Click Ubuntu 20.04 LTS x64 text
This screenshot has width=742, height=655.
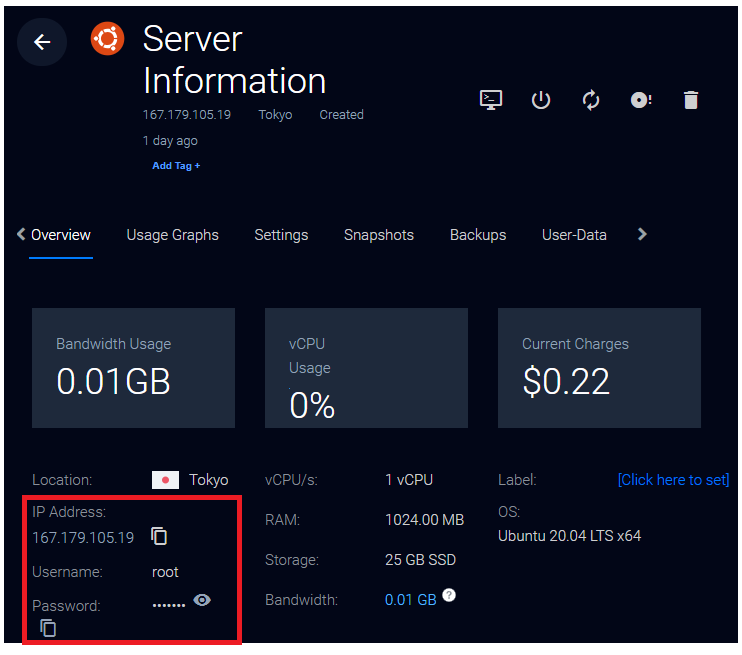point(569,536)
